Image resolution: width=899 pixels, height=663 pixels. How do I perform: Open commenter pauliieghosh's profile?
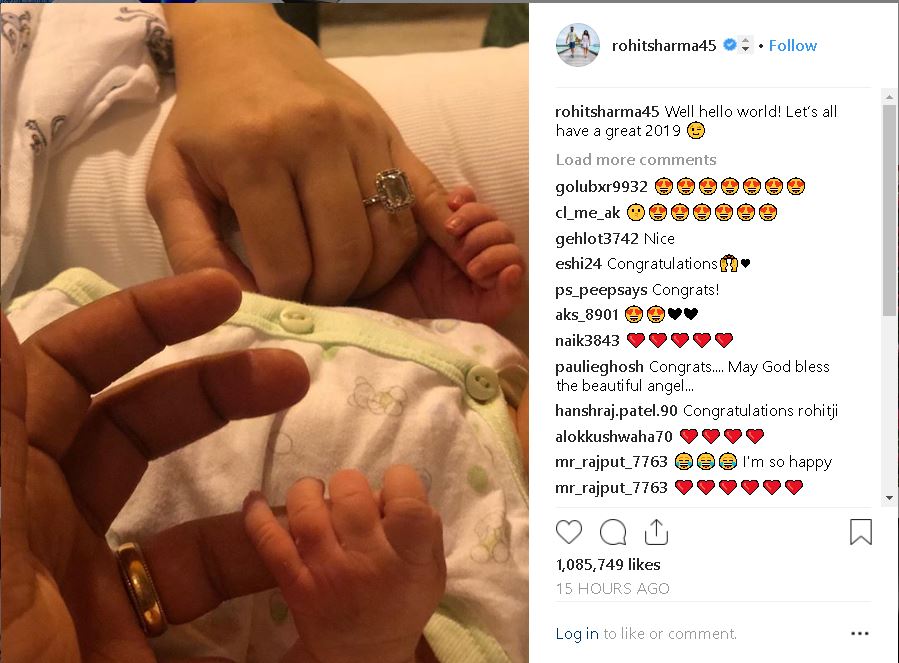[x=599, y=366]
